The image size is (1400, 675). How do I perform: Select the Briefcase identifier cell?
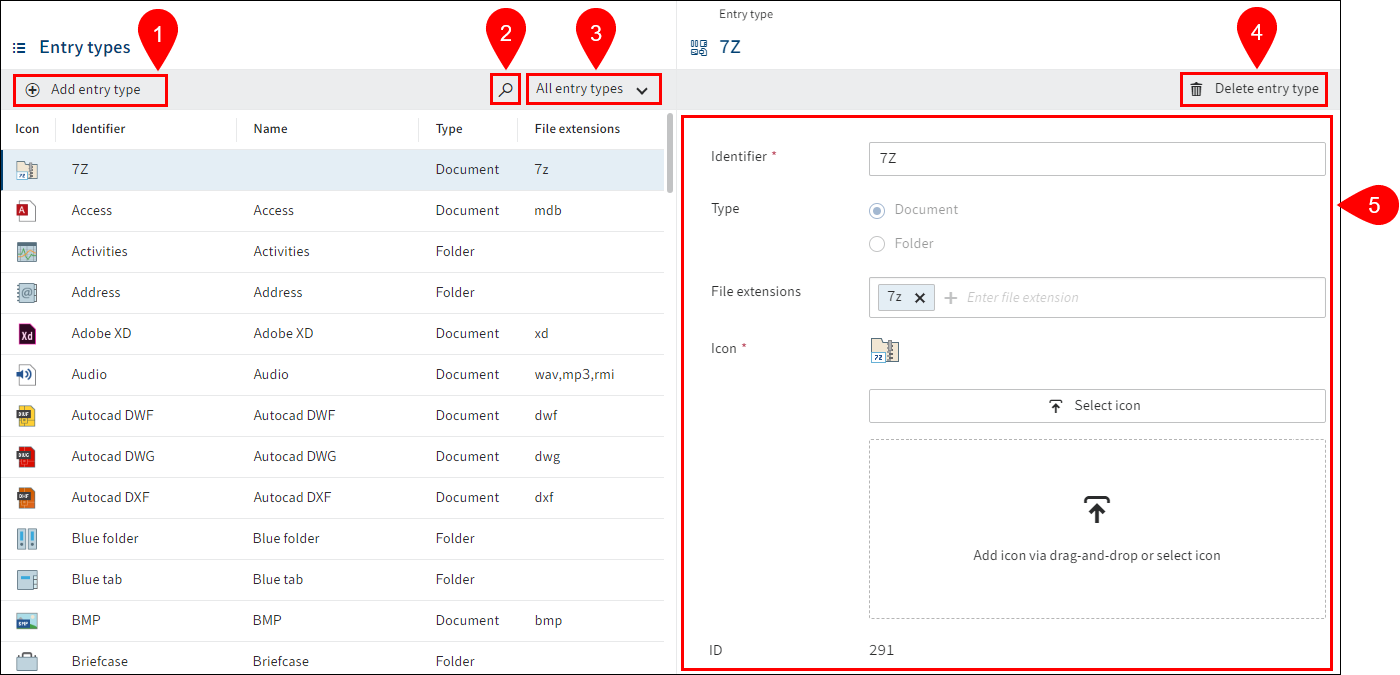(x=100, y=662)
